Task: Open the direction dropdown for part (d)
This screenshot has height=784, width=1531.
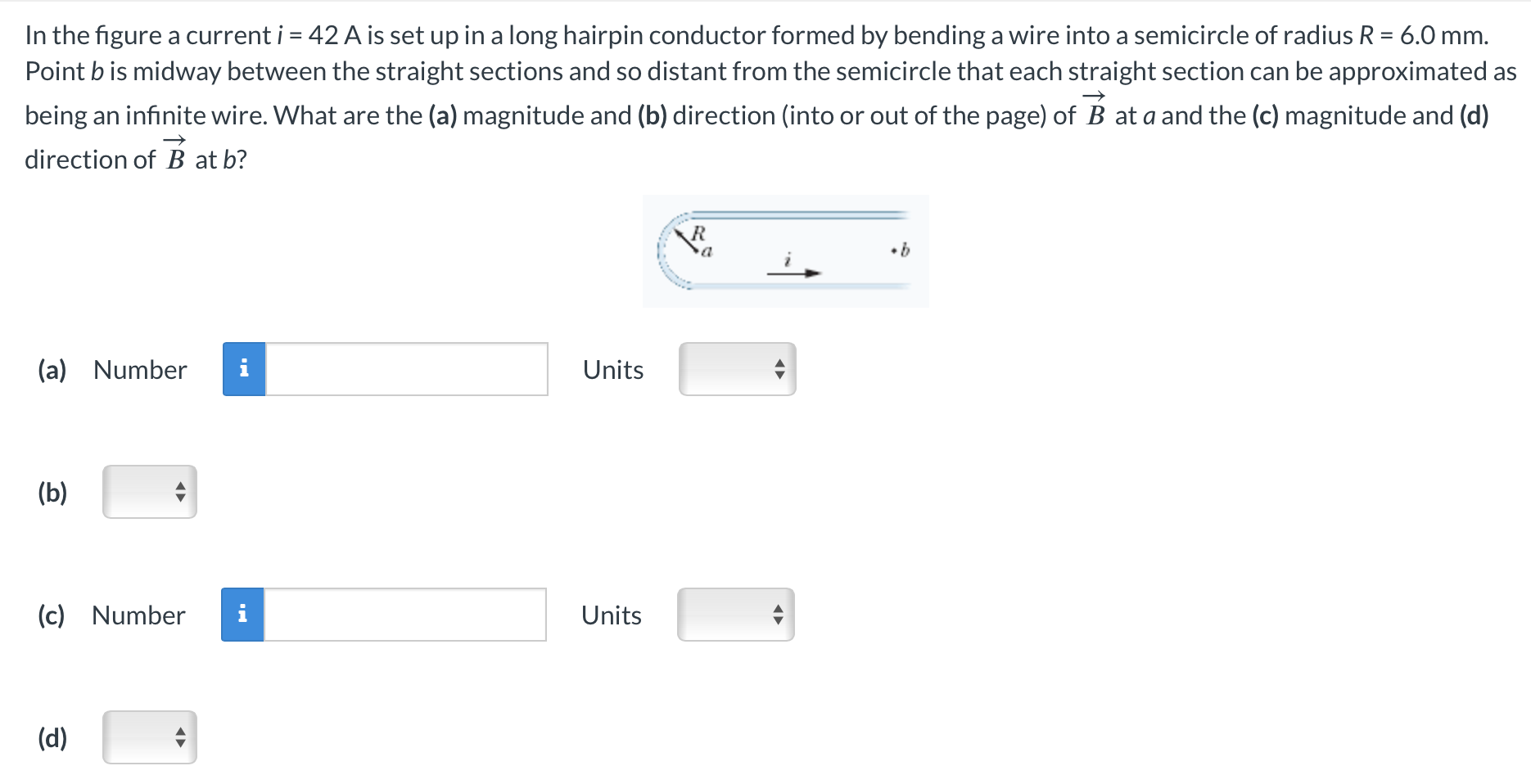Action: tap(149, 737)
